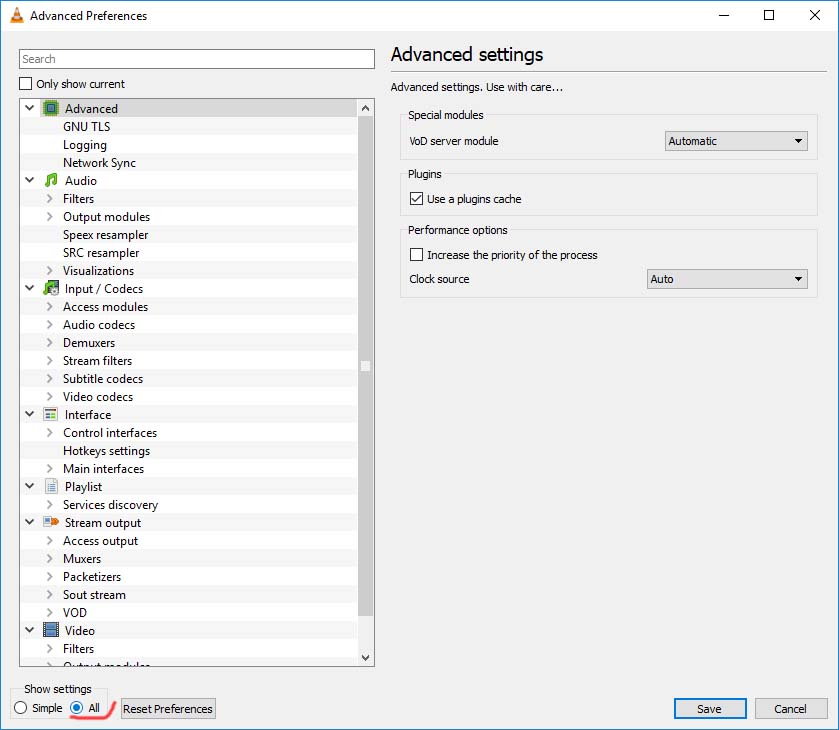Expand the Services discovery node arrow
Screen dimensions: 839x730
pos(50,505)
